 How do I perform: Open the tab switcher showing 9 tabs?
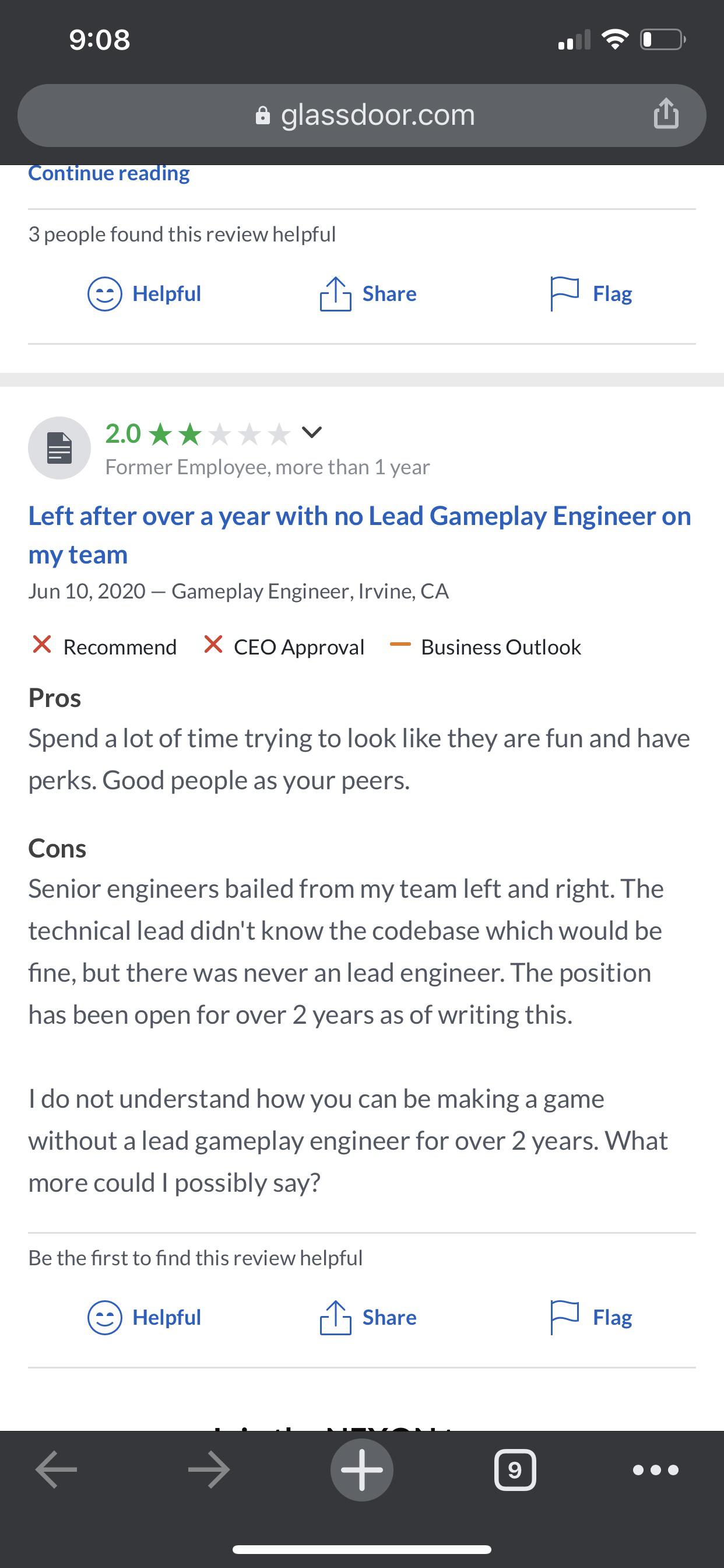coord(515,1470)
